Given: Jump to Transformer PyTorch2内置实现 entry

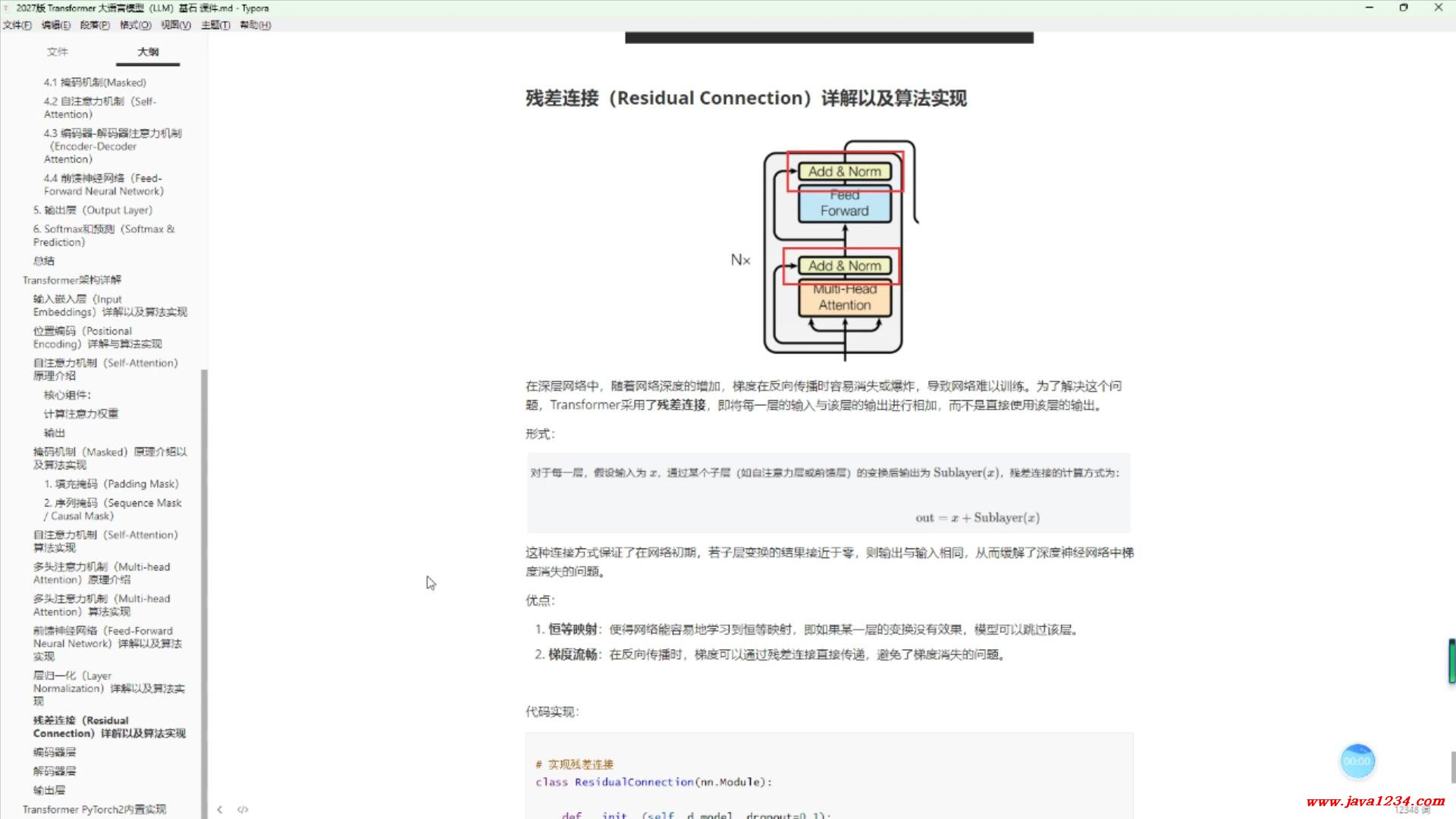Looking at the screenshot, I should click(x=94, y=809).
